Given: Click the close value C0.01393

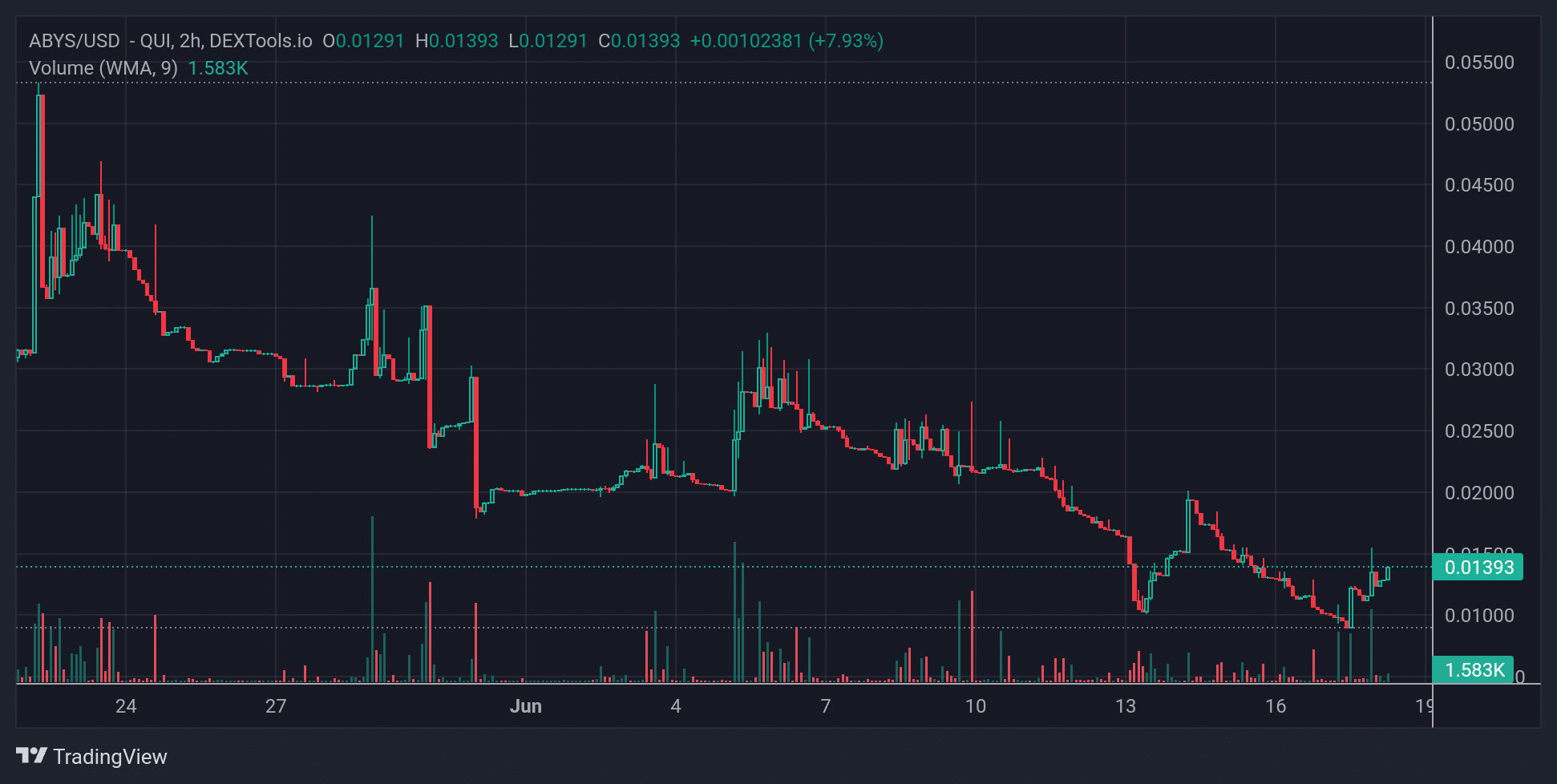Looking at the screenshot, I should tap(639, 41).
